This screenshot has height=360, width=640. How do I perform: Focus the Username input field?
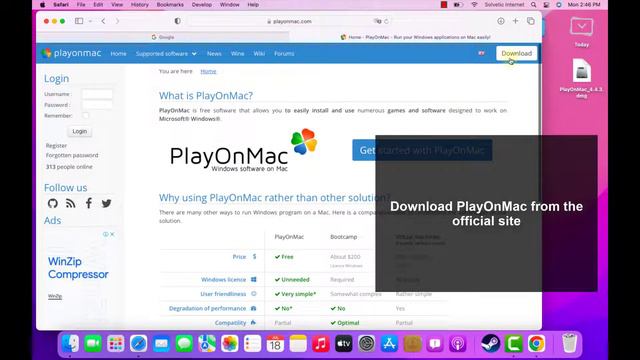tap(97, 94)
